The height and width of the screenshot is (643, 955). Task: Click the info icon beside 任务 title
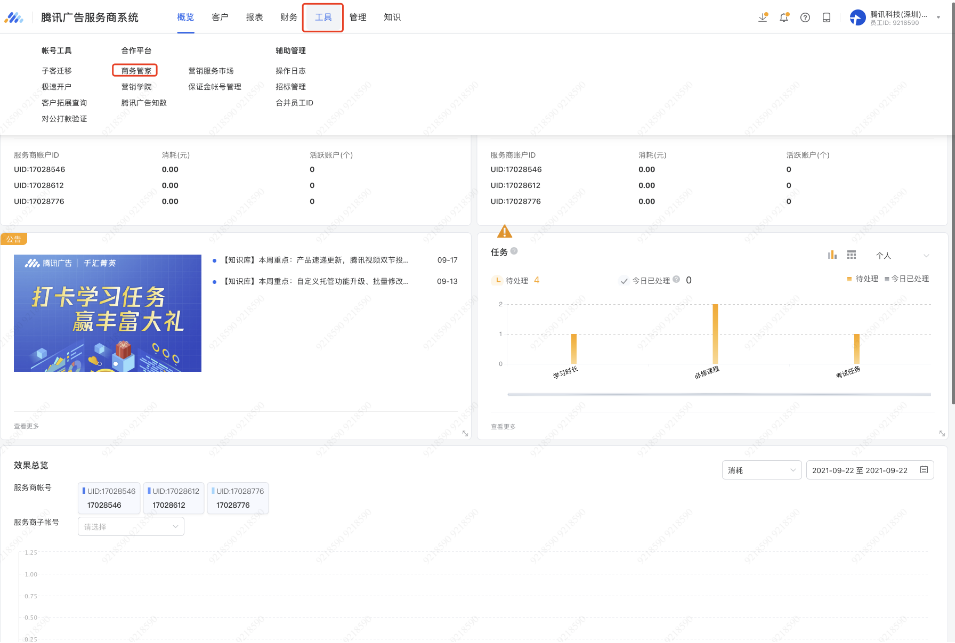[514, 252]
